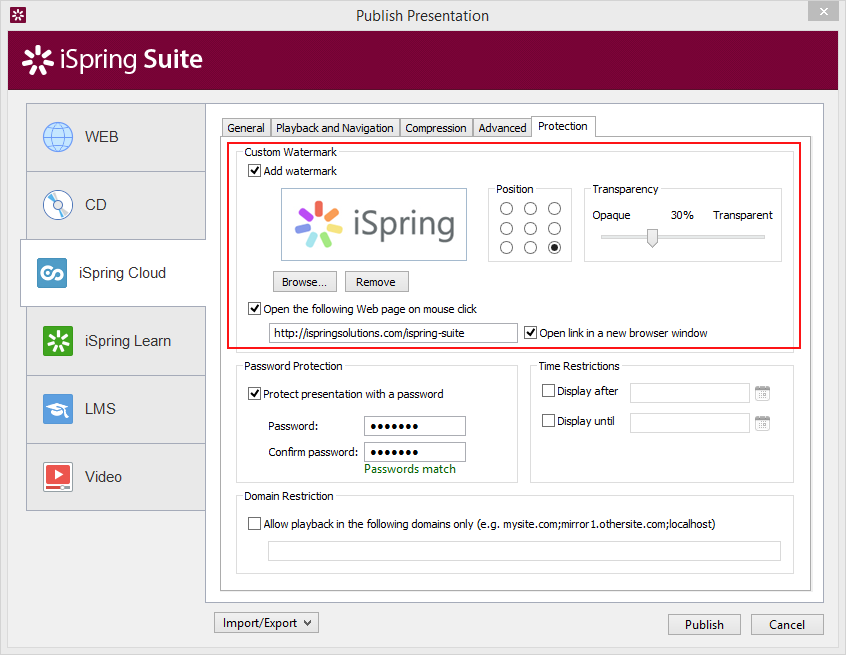The height and width of the screenshot is (655, 846).
Task: Click the Remove watermark button
Action: pyautogui.click(x=376, y=282)
